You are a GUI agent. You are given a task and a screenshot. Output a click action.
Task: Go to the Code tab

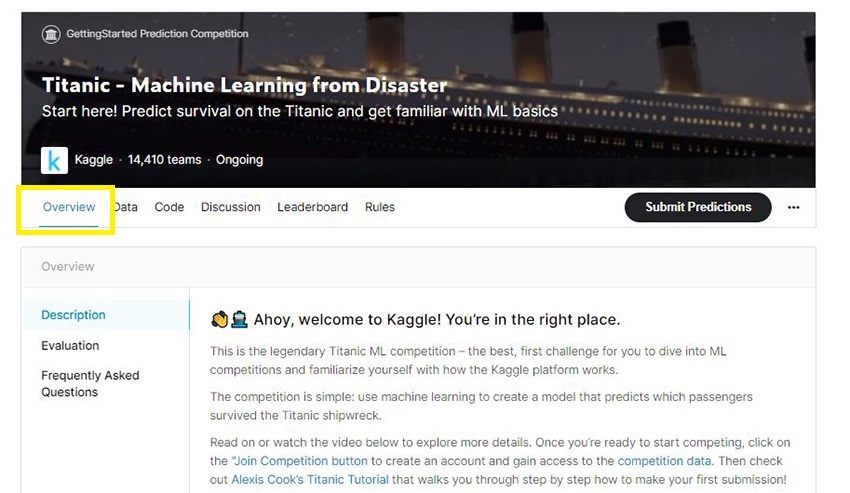click(x=169, y=207)
